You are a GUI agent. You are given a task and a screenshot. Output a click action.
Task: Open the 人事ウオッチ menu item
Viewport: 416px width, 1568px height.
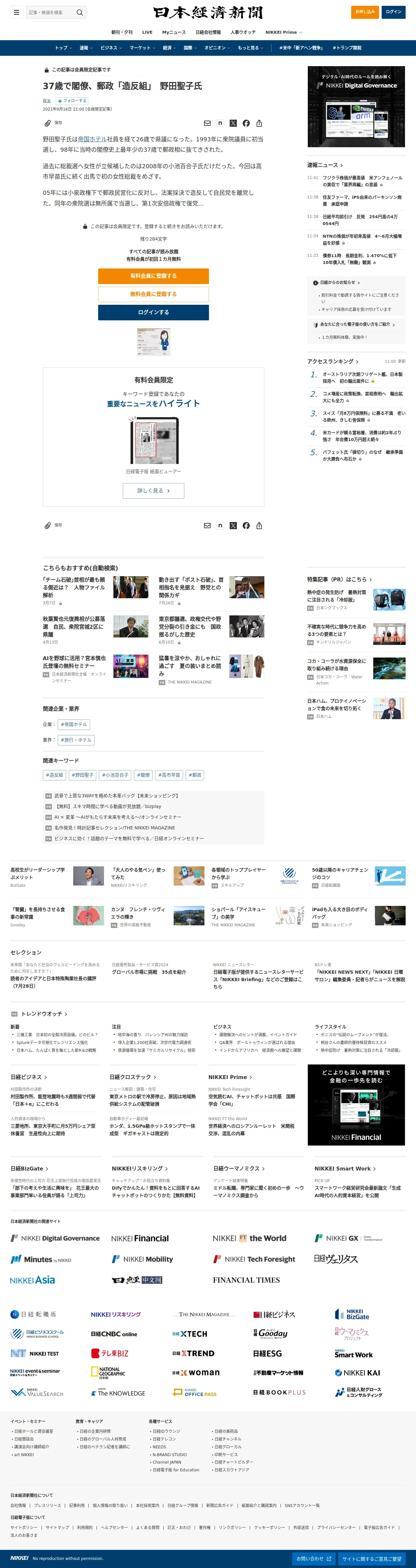click(x=243, y=32)
